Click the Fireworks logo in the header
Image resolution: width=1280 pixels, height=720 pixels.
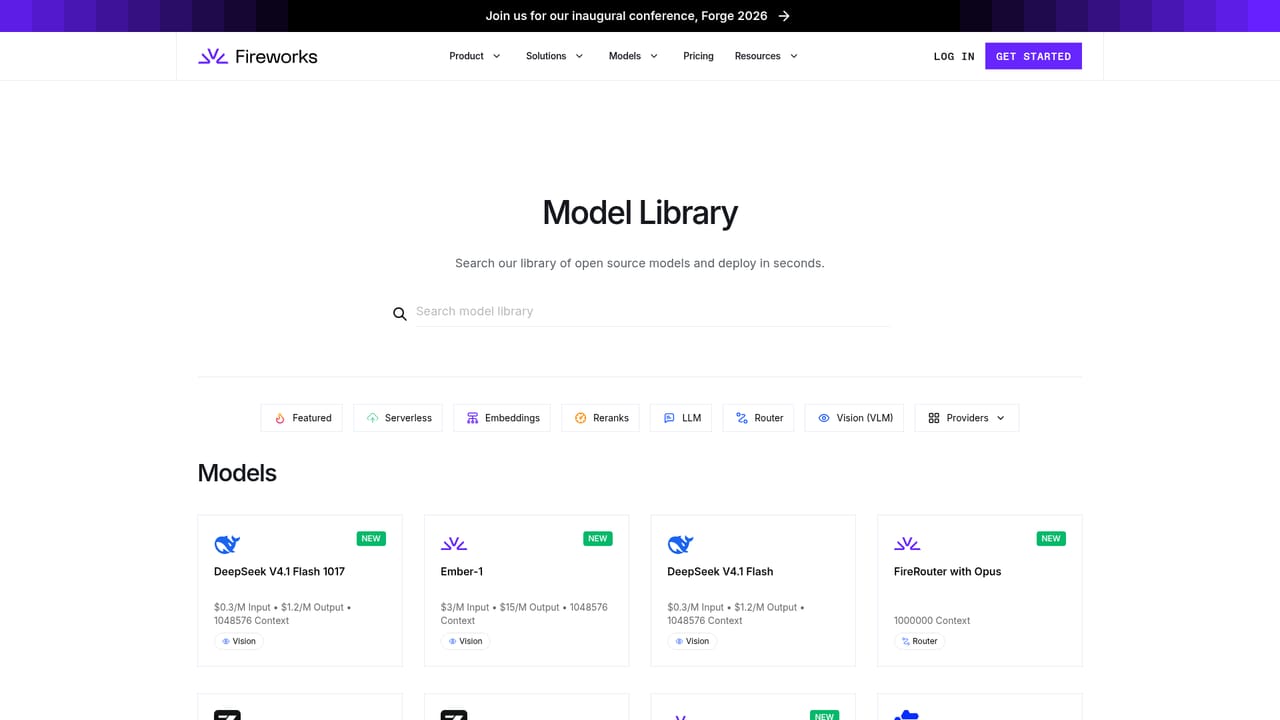[258, 56]
